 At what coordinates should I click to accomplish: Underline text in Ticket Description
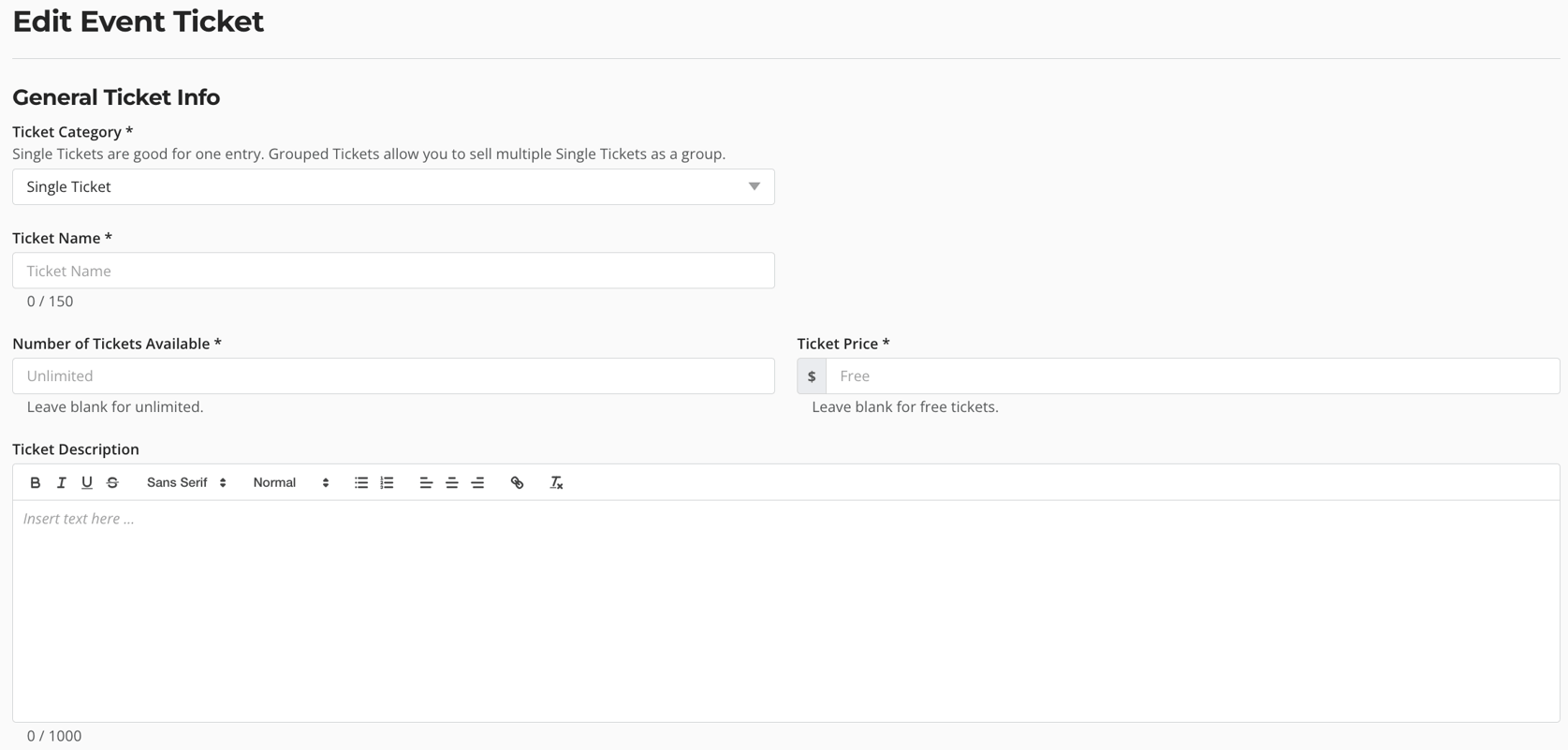(x=87, y=483)
